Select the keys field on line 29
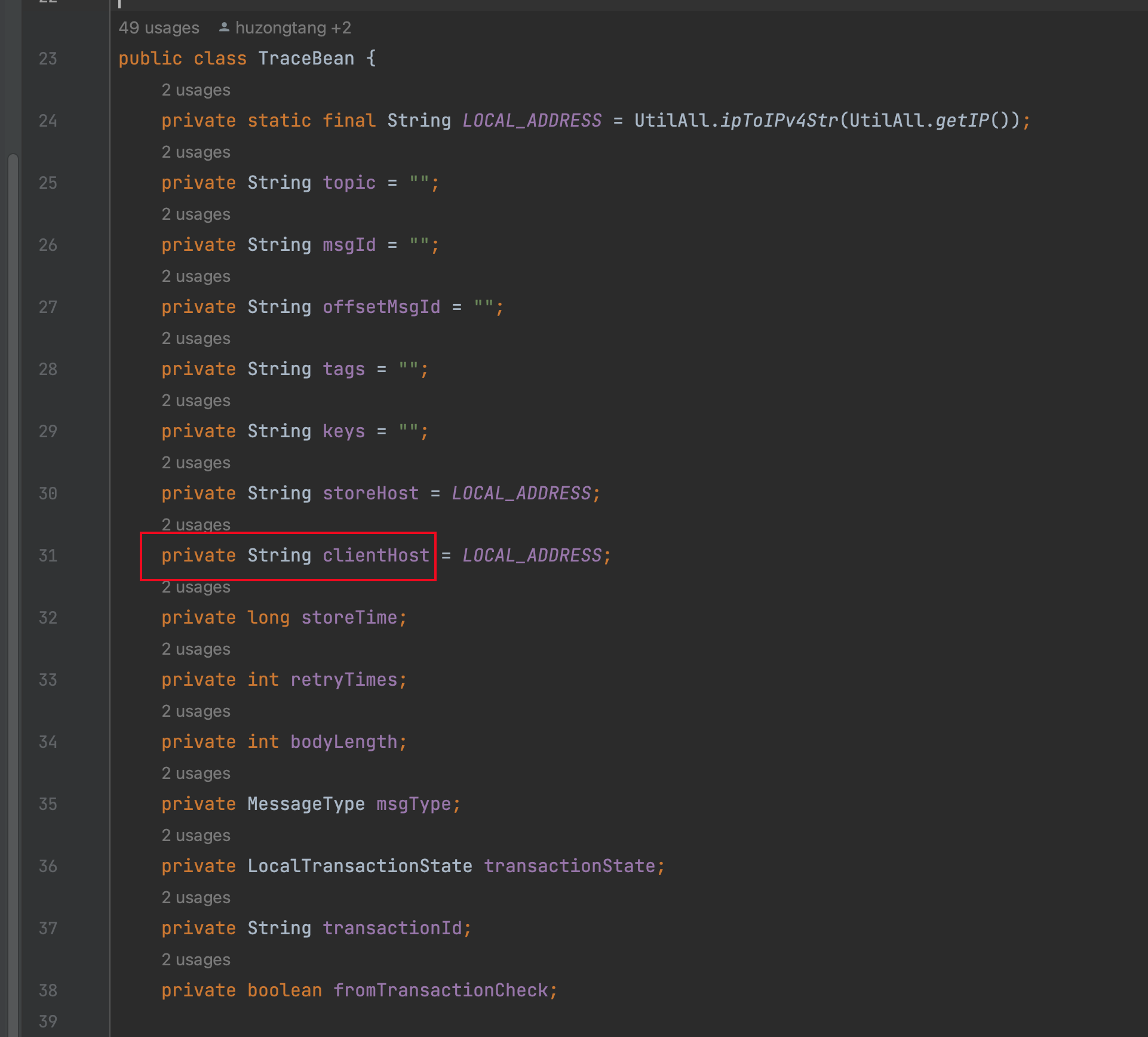 pyautogui.click(x=343, y=431)
